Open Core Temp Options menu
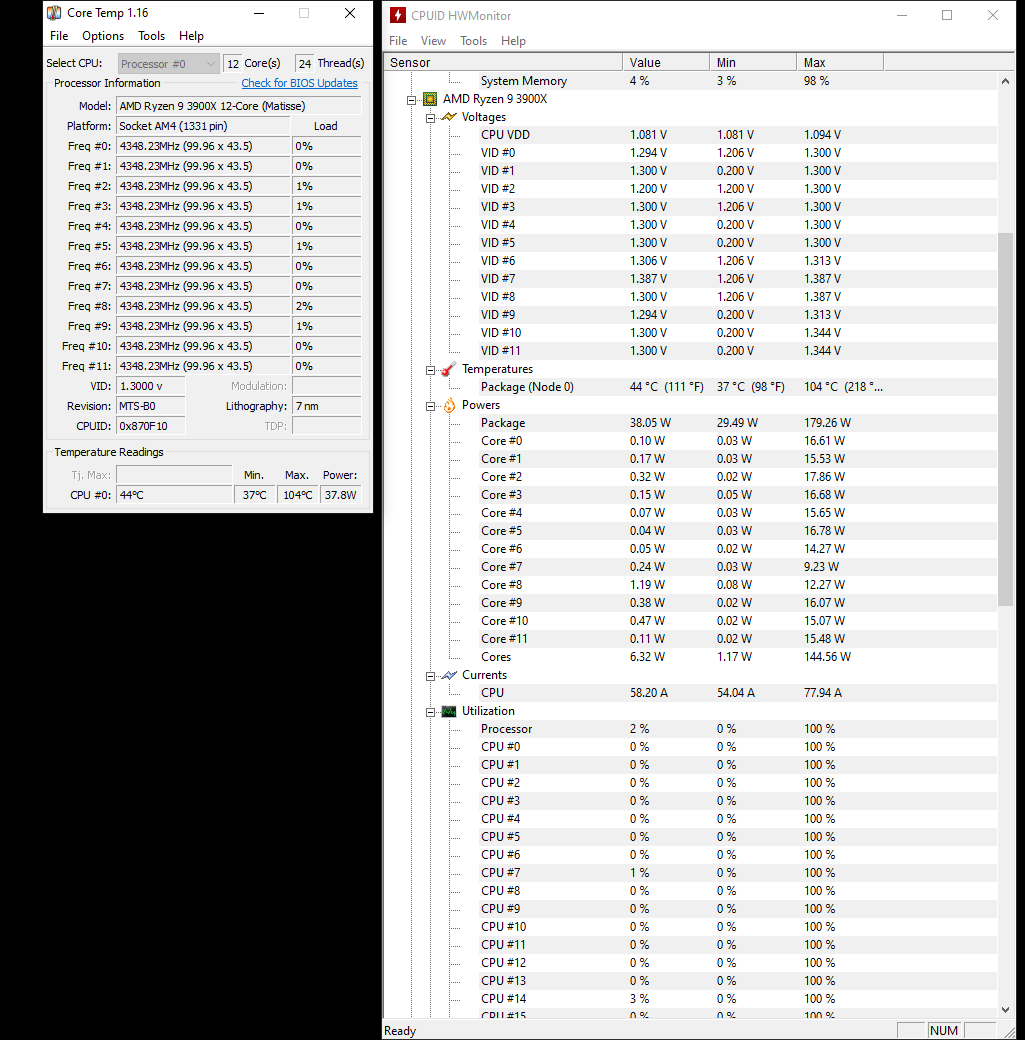Viewport: 1025px width, 1040px height. pyautogui.click(x=103, y=36)
